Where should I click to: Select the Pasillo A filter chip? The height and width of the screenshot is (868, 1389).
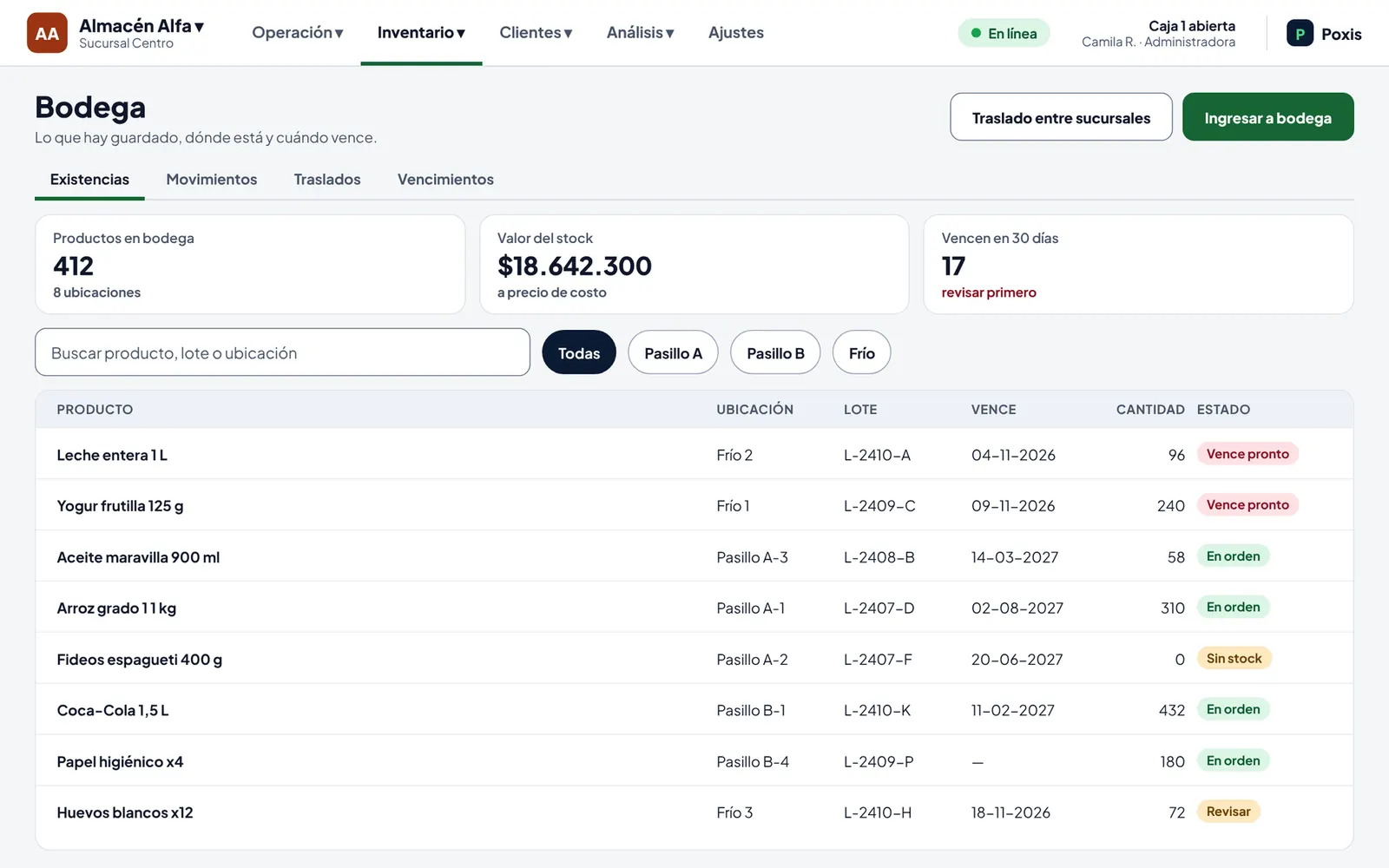tap(673, 352)
